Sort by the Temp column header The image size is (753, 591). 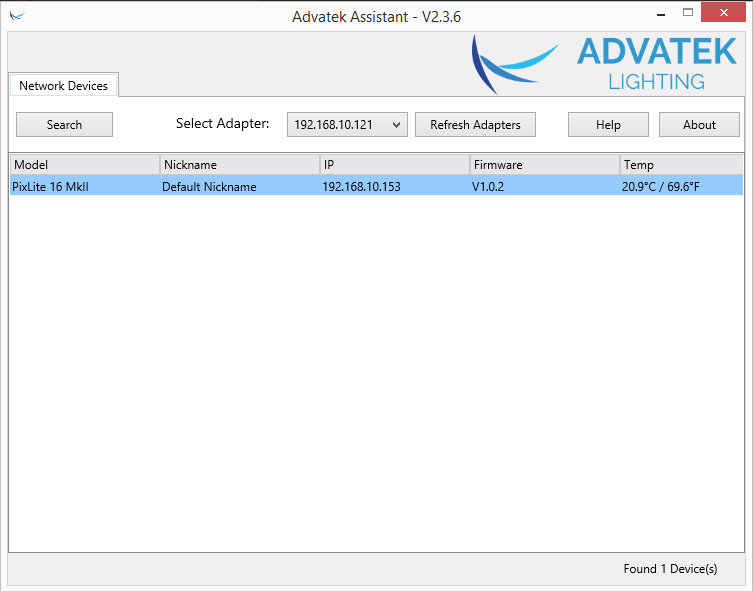click(x=681, y=165)
